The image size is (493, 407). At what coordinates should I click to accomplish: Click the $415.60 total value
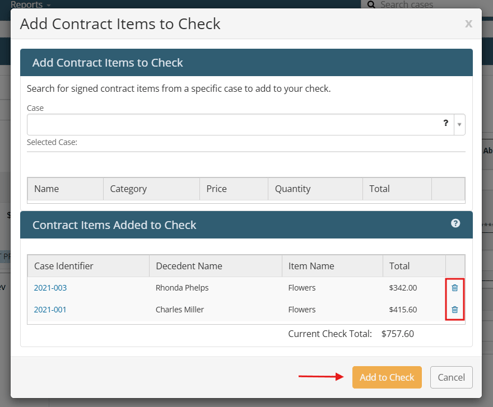tap(403, 310)
